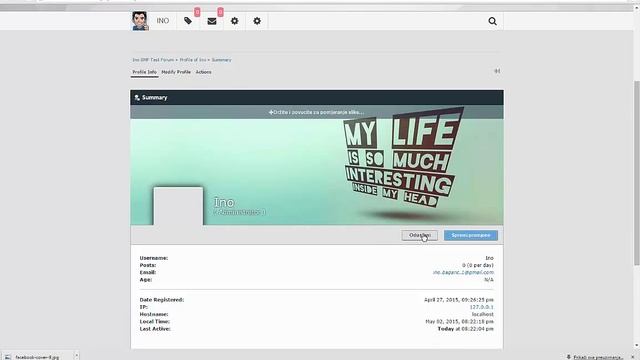Open the user avatar in top bar
Screen dimensions: 640x360
(x=140, y=21)
